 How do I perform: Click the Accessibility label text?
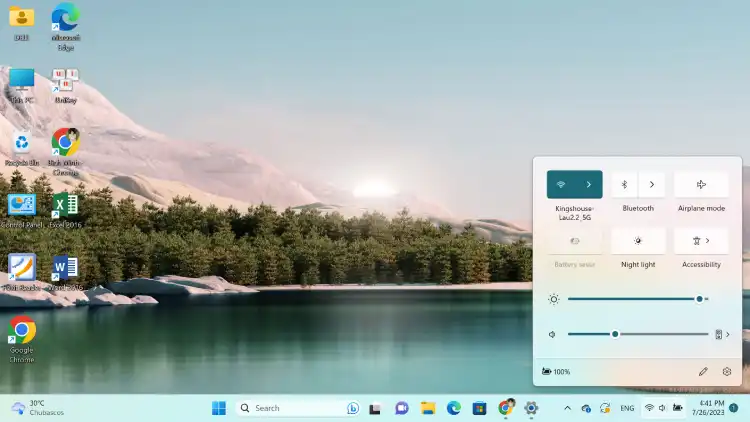pyautogui.click(x=701, y=265)
